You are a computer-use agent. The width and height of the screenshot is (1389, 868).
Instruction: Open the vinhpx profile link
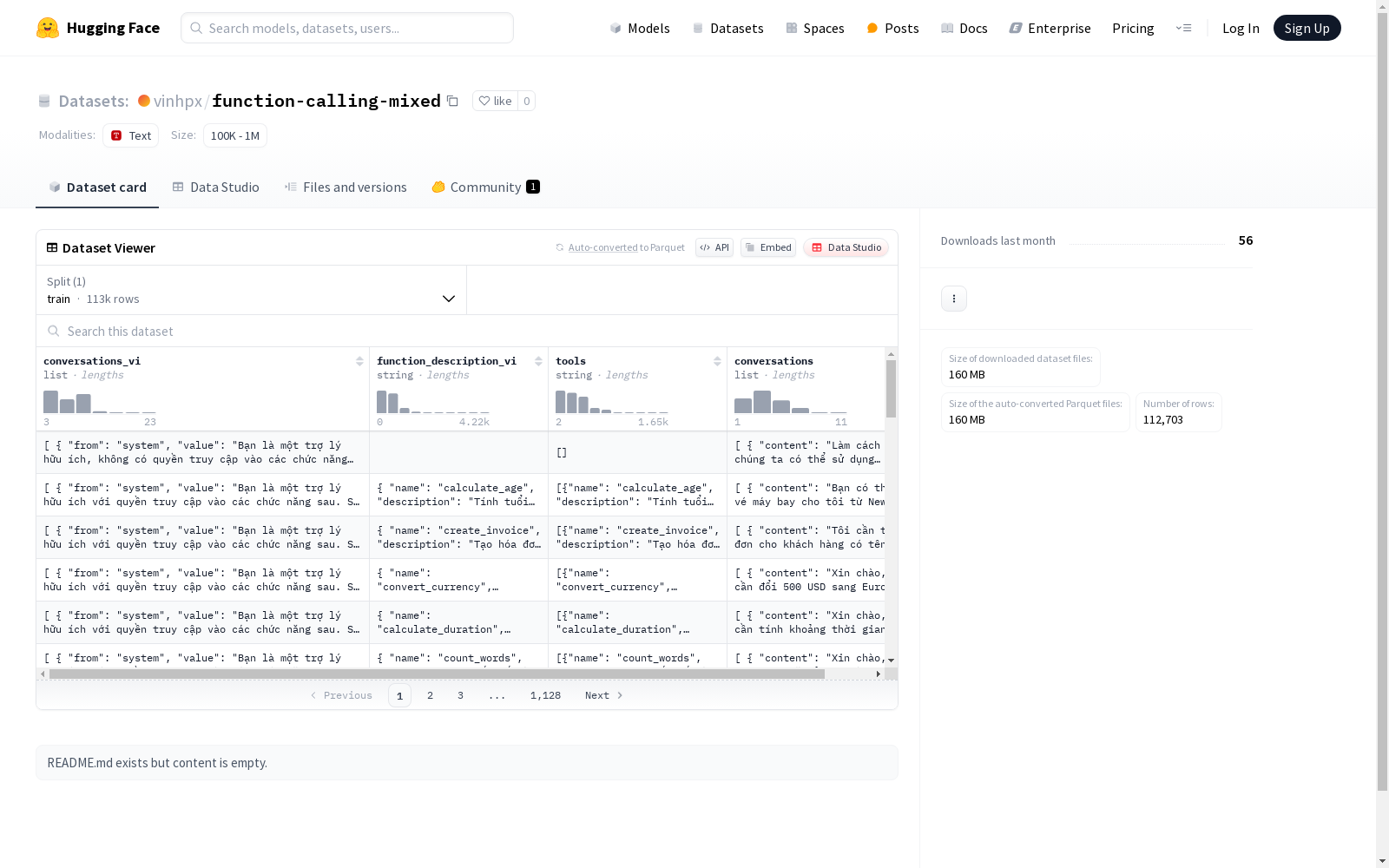177,101
